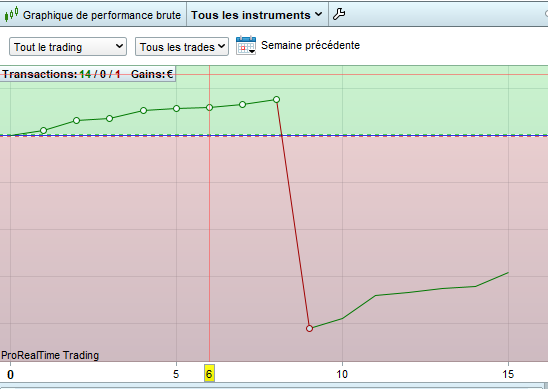Viewport: 548px width, 389px height.
Task: Click the yellow '6' axis marker
Action: [x=209, y=374]
